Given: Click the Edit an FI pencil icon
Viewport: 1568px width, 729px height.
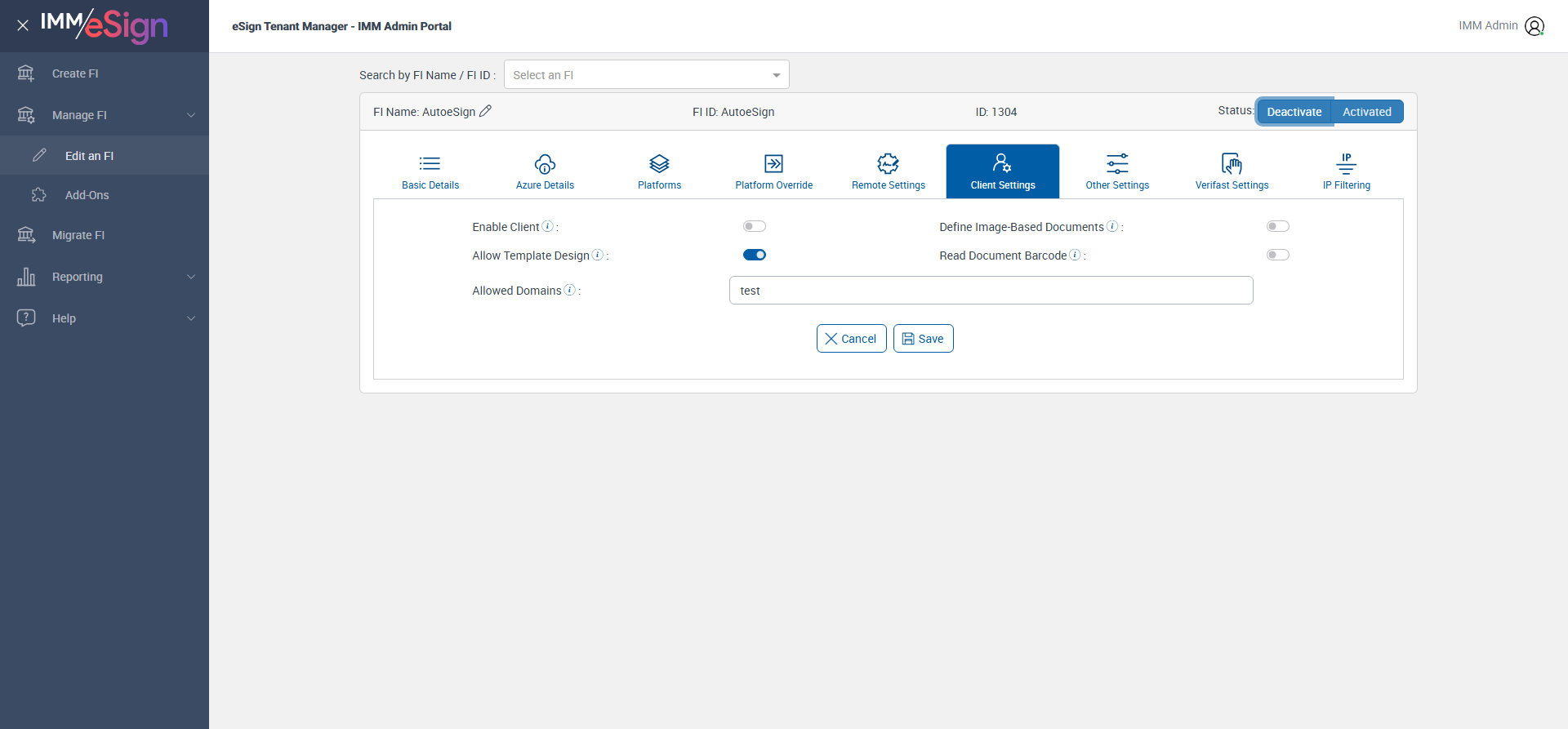Looking at the screenshot, I should (39, 155).
